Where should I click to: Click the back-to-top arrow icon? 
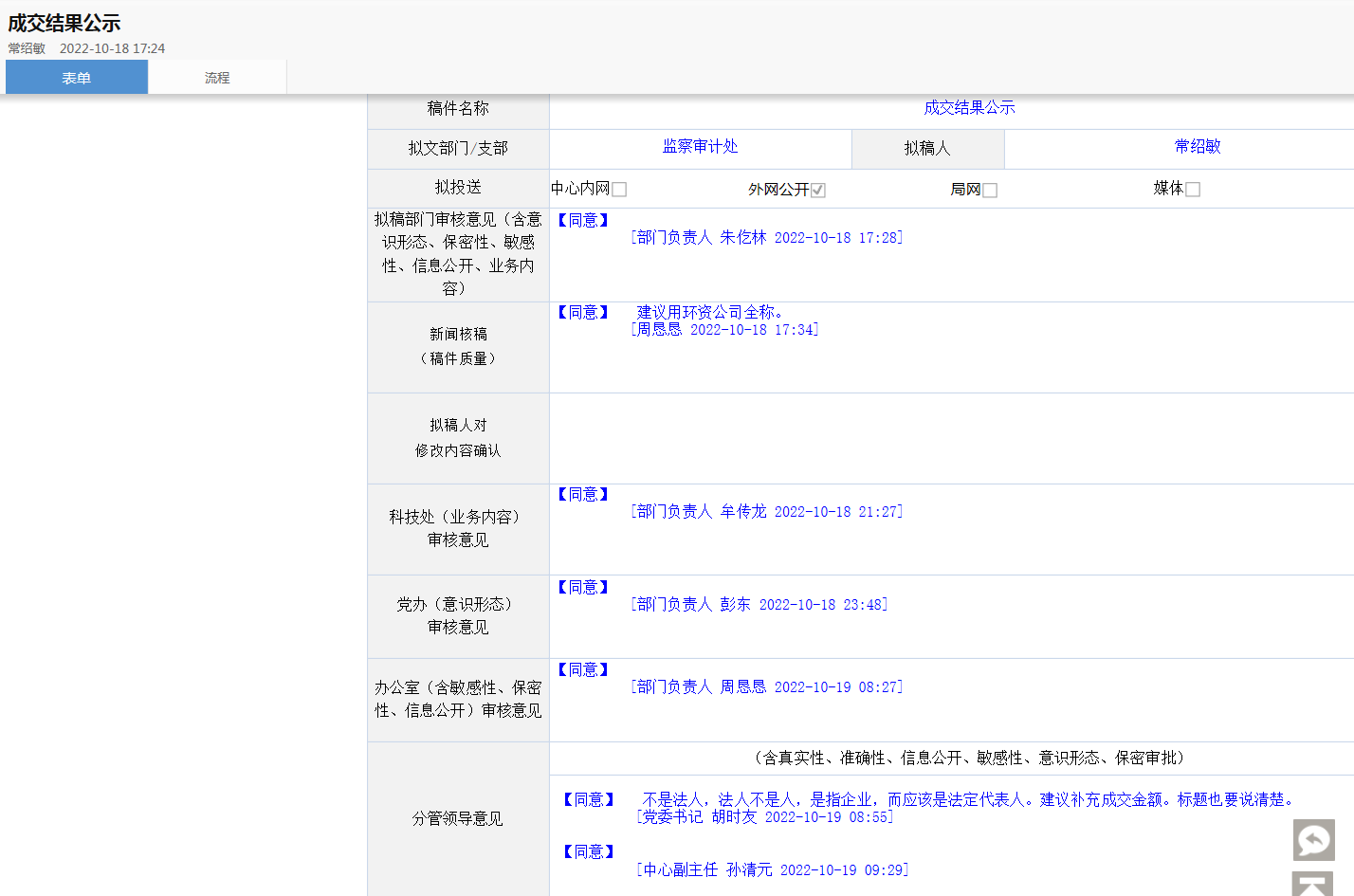(x=1313, y=886)
